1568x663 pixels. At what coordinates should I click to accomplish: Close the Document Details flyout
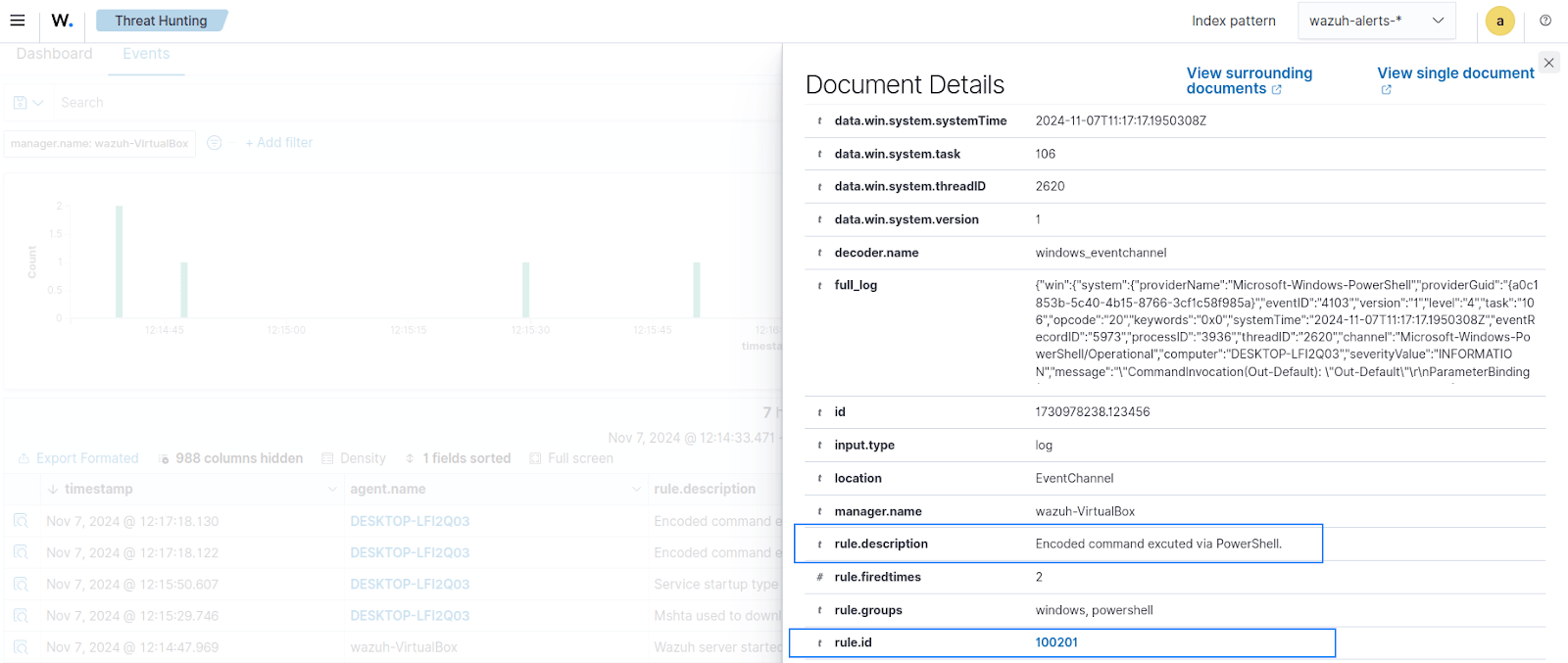click(1548, 63)
